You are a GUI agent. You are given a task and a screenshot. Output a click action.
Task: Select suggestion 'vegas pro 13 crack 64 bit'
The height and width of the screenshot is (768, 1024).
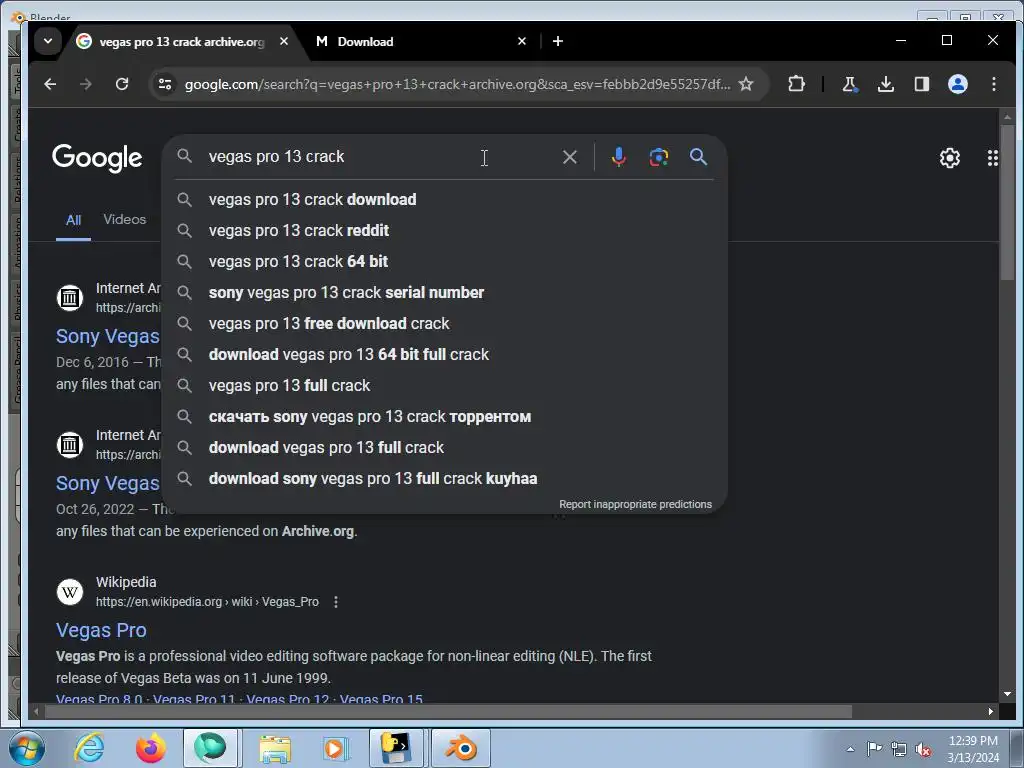click(x=444, y=261)
